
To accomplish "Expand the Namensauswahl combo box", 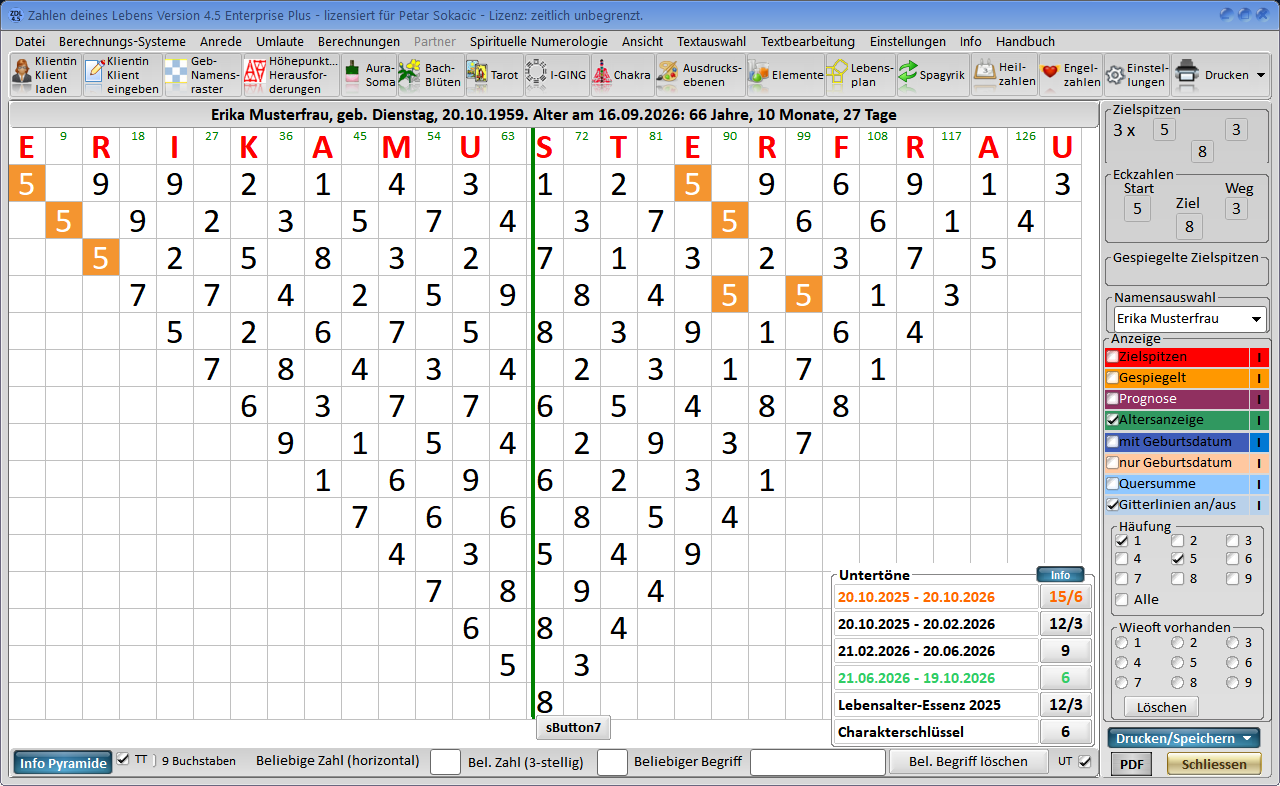I will point(1189,319).
